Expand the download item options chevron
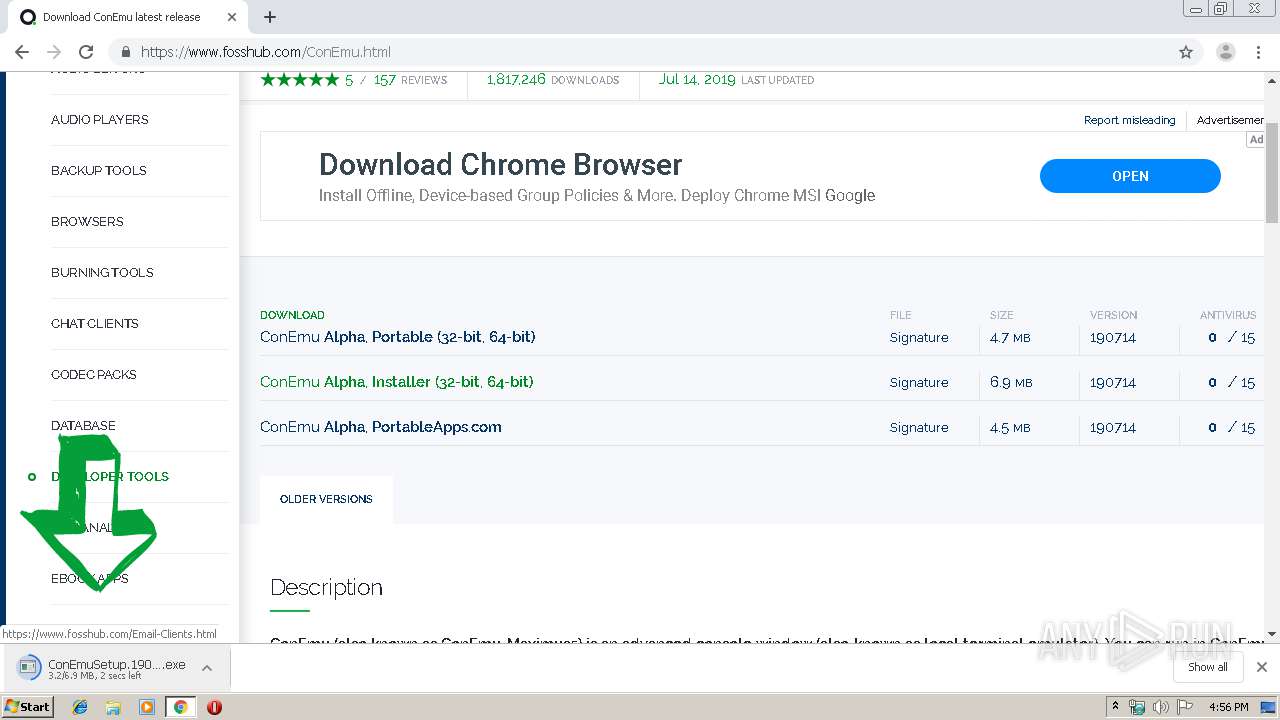Screen dimensions: 1280x720 207,668
